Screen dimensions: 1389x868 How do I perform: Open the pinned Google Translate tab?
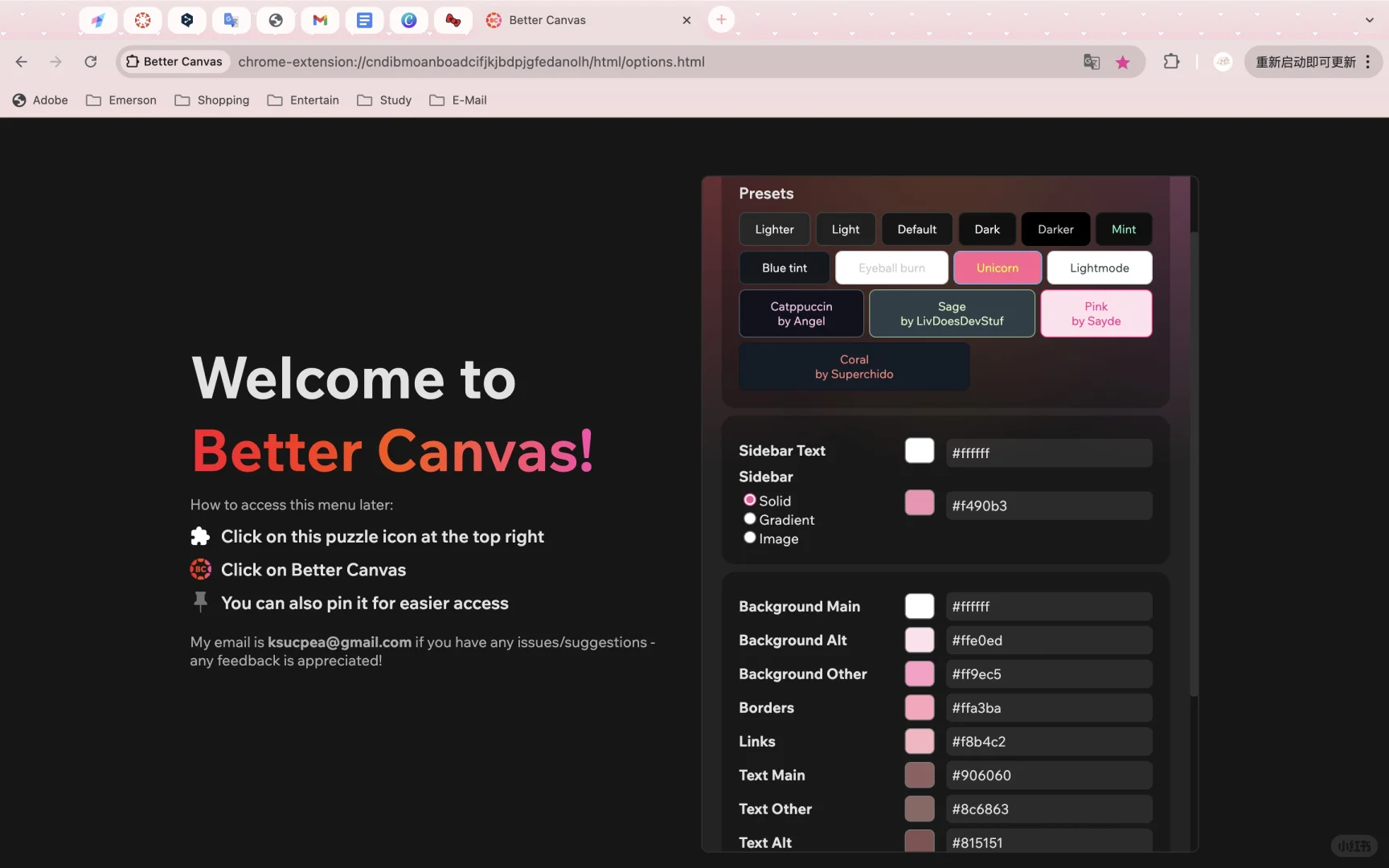(x=231, y=20)
